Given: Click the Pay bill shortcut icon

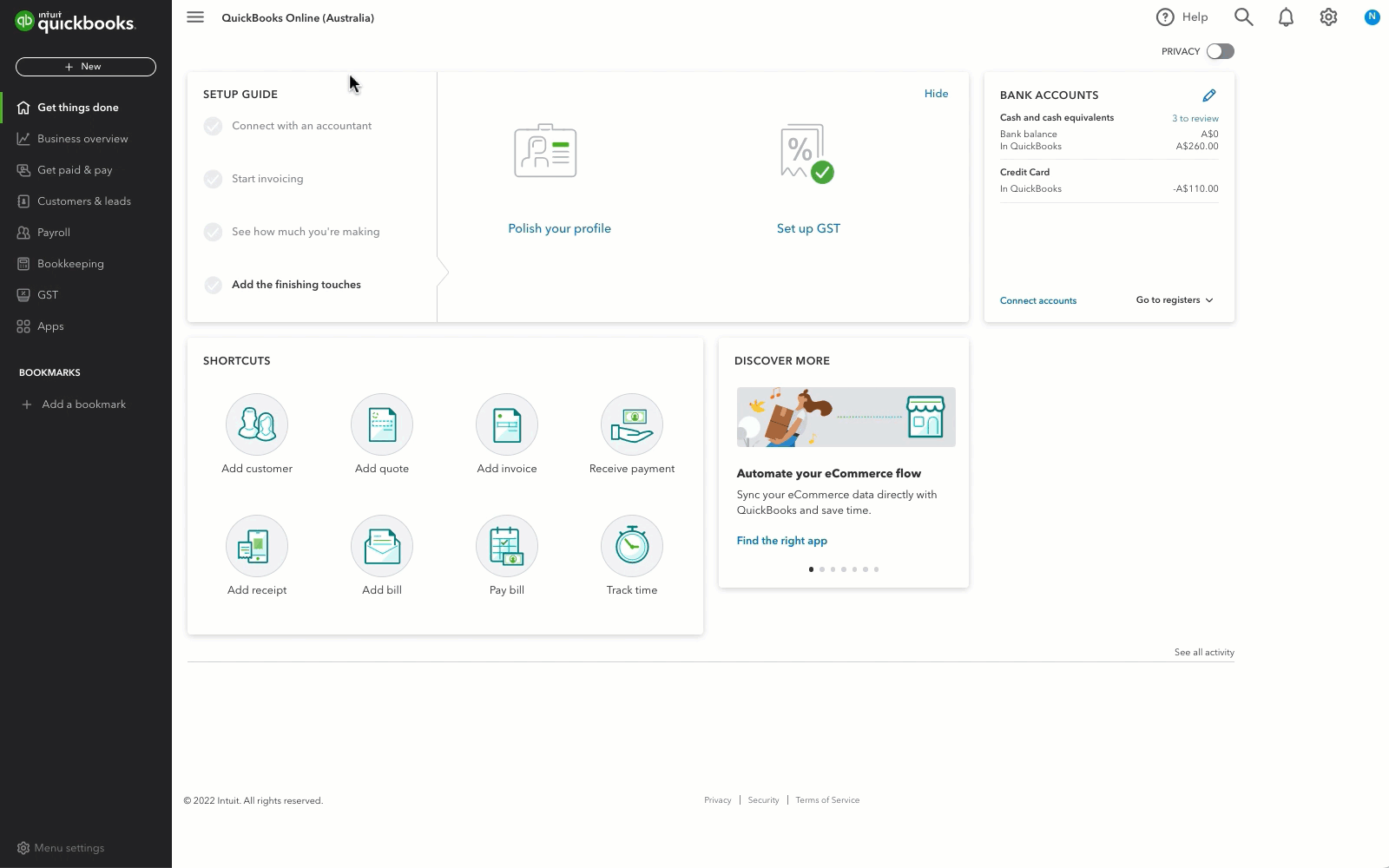Looking at the screenshot, I should tap(507, 546).
